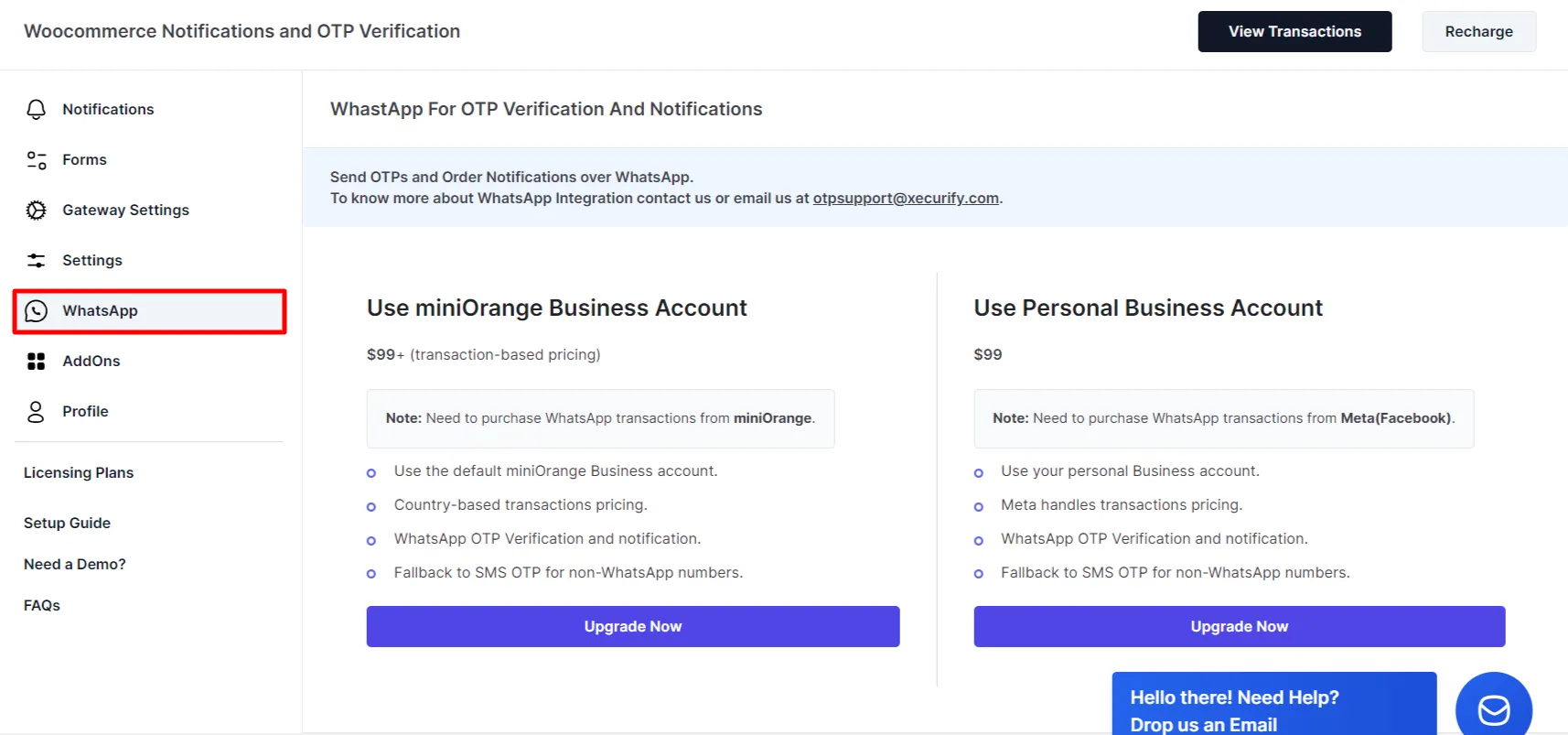
Task: Open the Setup Guide link
Action: [67, 523]
